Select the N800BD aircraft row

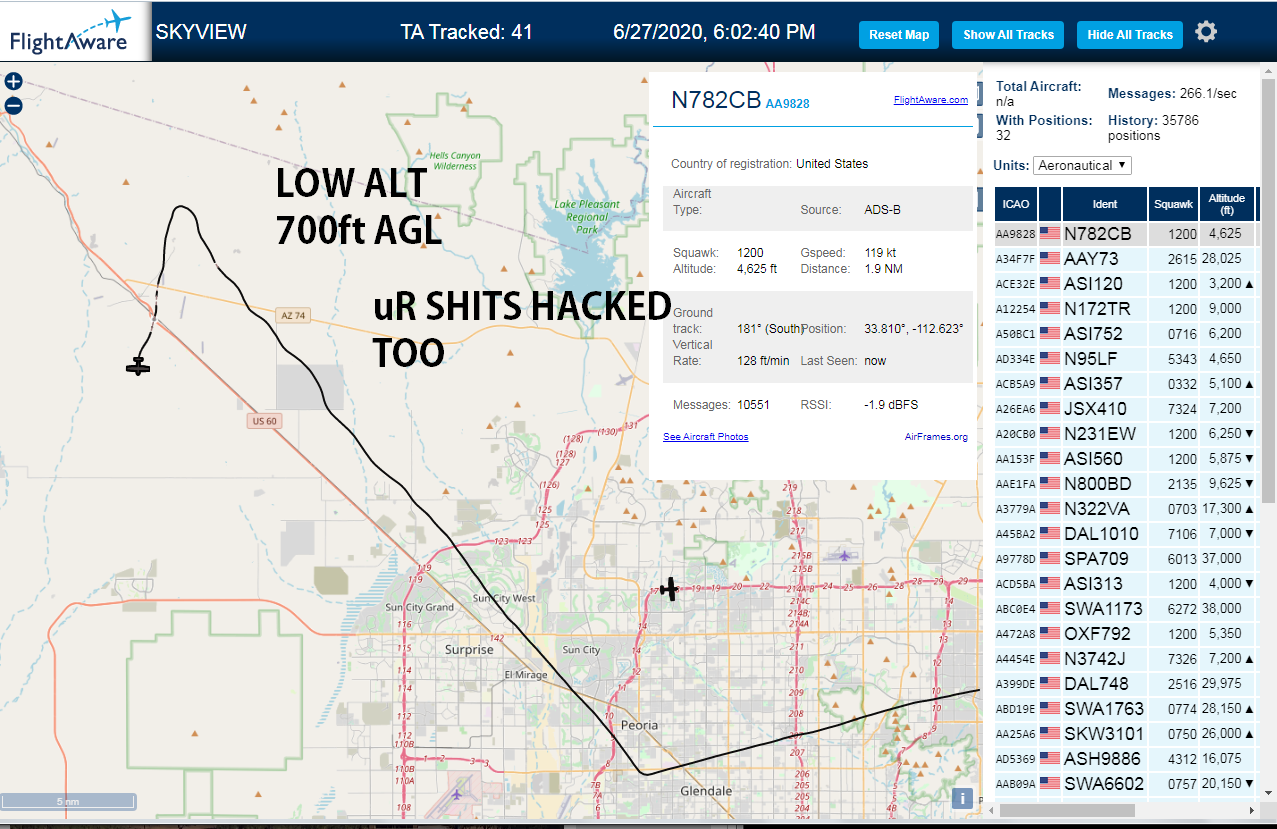(1125, 483)
